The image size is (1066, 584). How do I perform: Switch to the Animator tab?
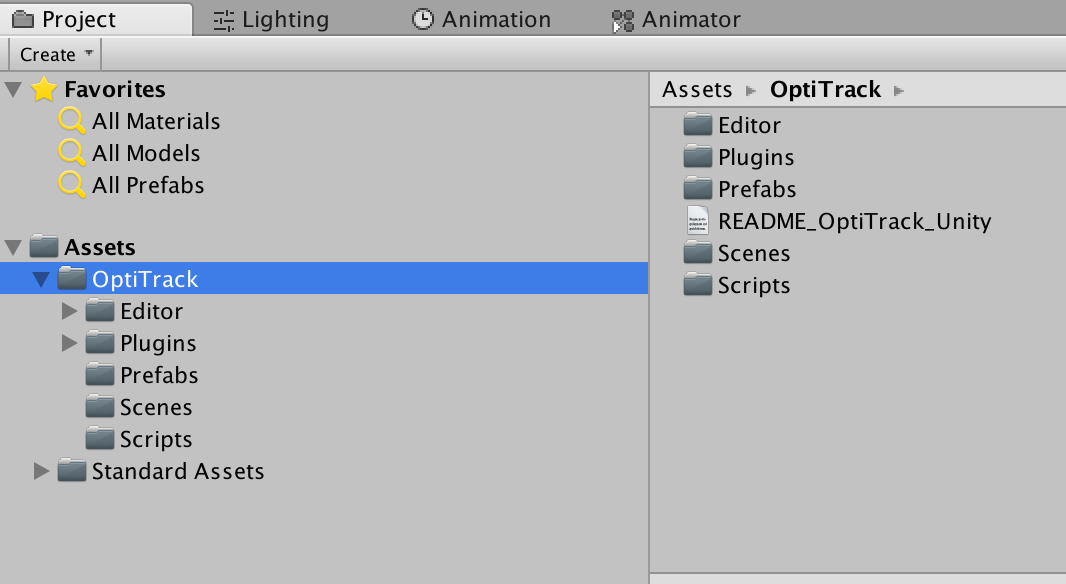[690, 18]
